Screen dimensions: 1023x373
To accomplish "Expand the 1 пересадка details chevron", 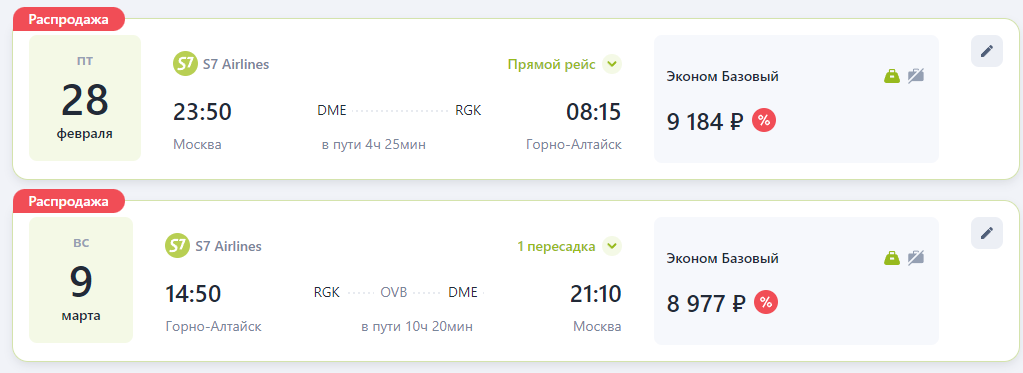I will pyautogui.click(x=611, y=246).
